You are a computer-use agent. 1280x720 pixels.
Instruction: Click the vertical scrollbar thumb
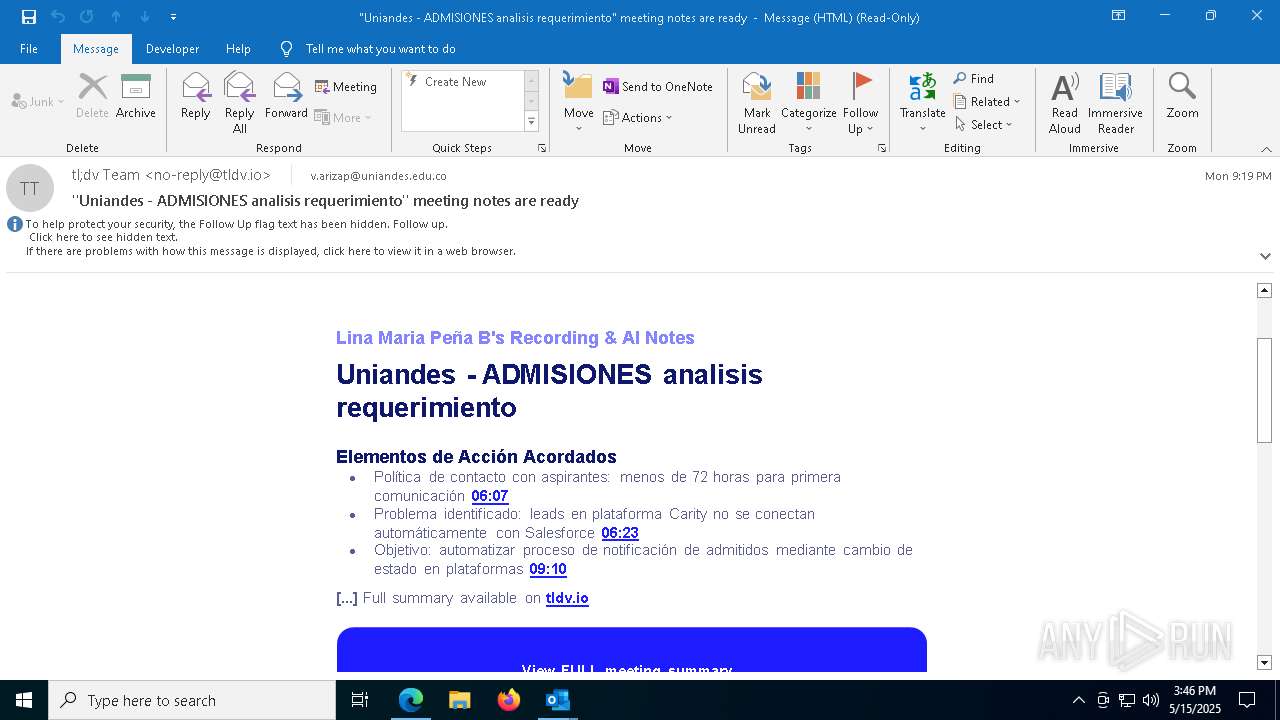[1264, 390]
